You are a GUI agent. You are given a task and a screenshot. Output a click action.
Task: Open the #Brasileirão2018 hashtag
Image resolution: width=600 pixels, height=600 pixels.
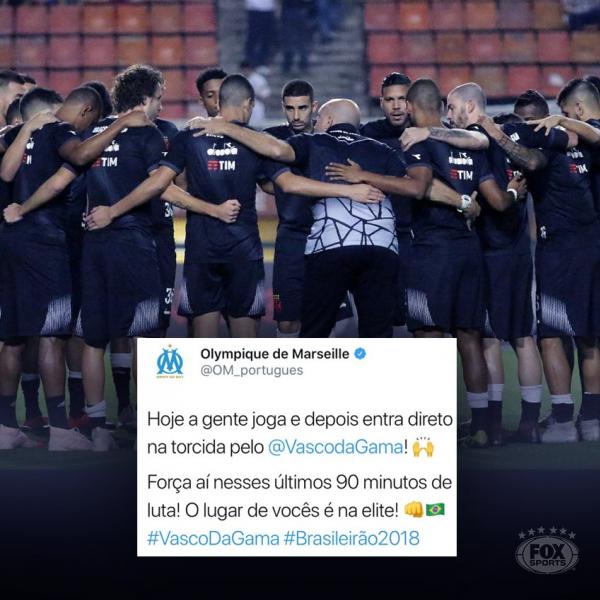(351, 538)
